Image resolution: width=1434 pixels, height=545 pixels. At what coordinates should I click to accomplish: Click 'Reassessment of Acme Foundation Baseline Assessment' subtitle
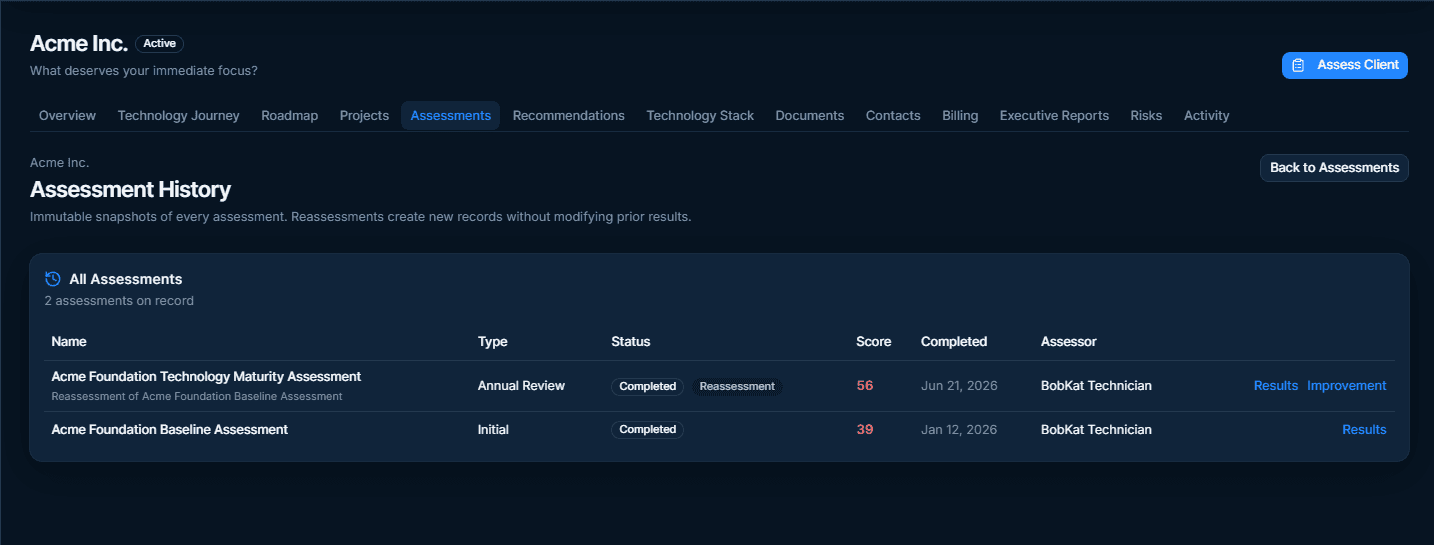coord(197,397)
